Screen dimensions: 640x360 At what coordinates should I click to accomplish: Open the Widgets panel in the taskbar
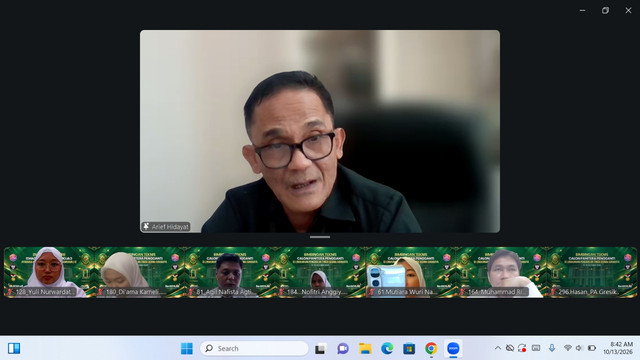pos(14,348)
